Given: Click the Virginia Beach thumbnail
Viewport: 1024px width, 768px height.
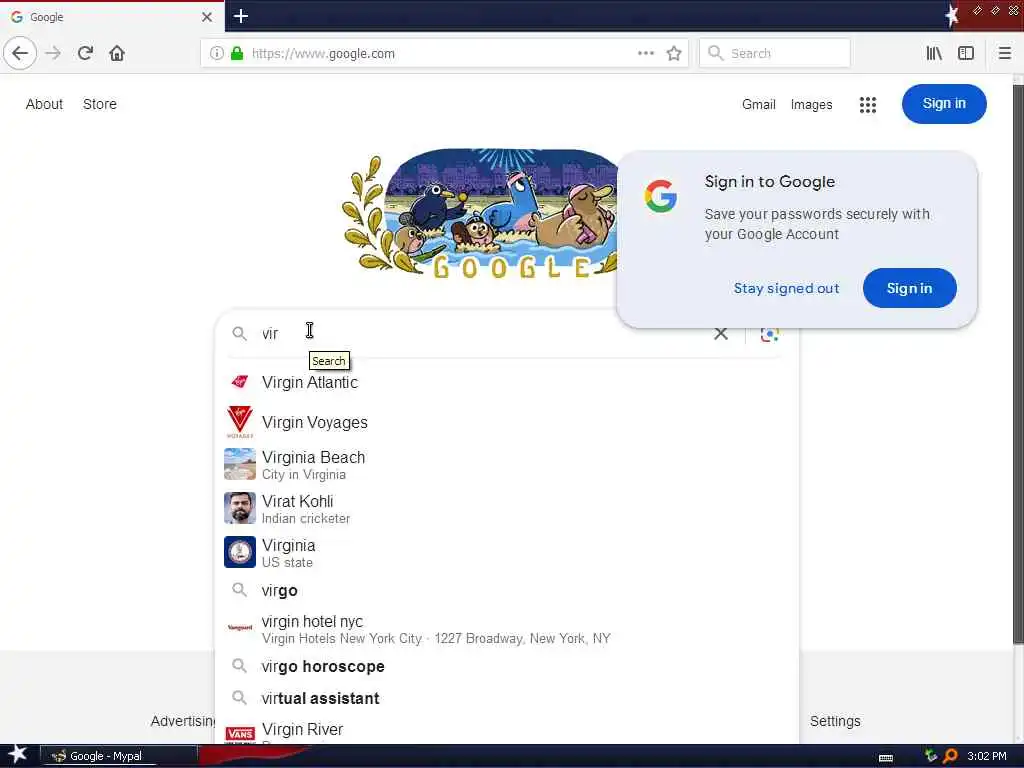Looking at the screenshot, I should click(240, 464).
